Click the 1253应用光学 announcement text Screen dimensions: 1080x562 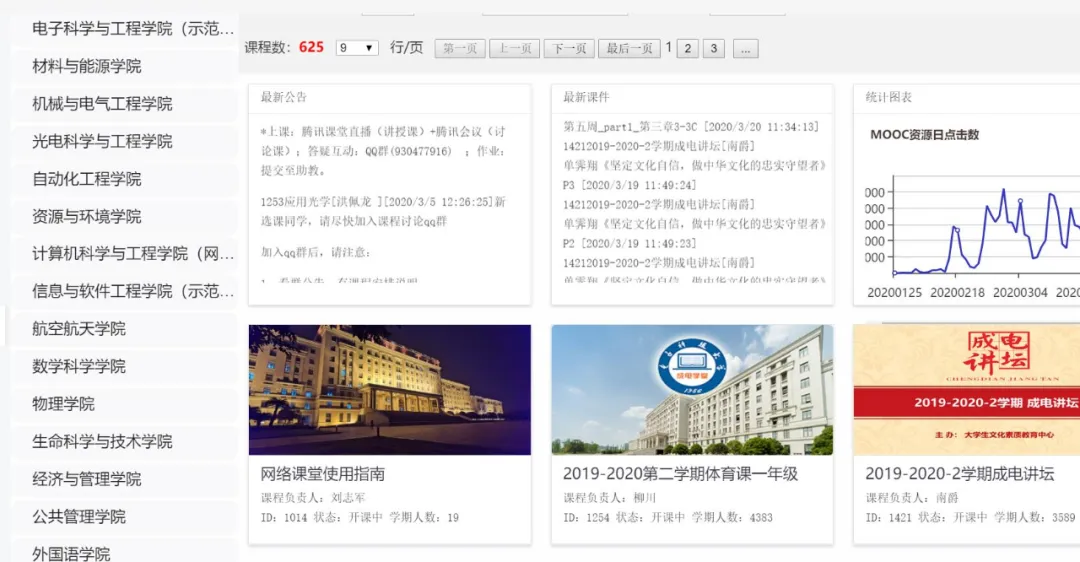click(383, 211)
